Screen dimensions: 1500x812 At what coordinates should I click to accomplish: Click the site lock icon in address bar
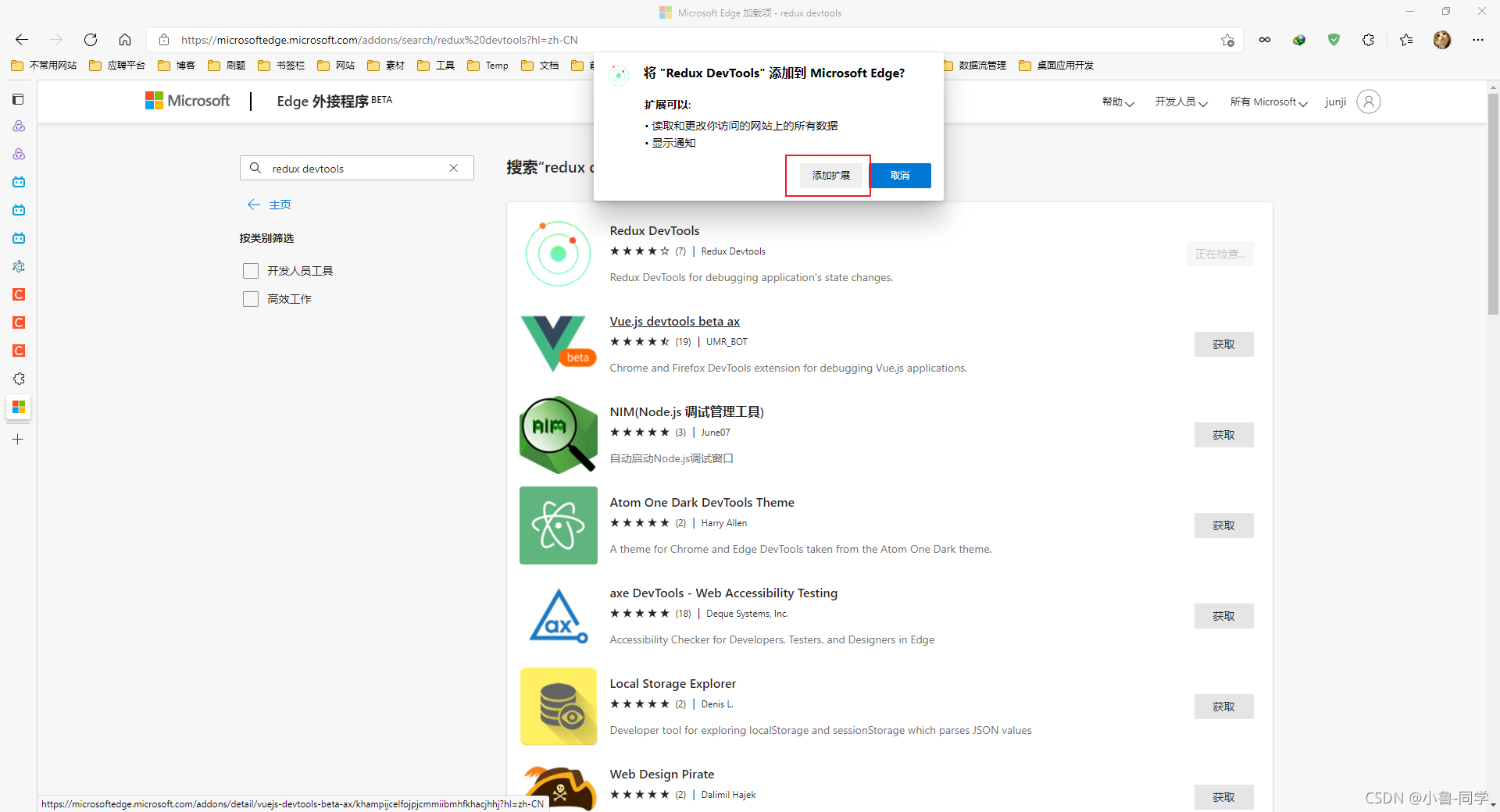(x=164, y=40)
